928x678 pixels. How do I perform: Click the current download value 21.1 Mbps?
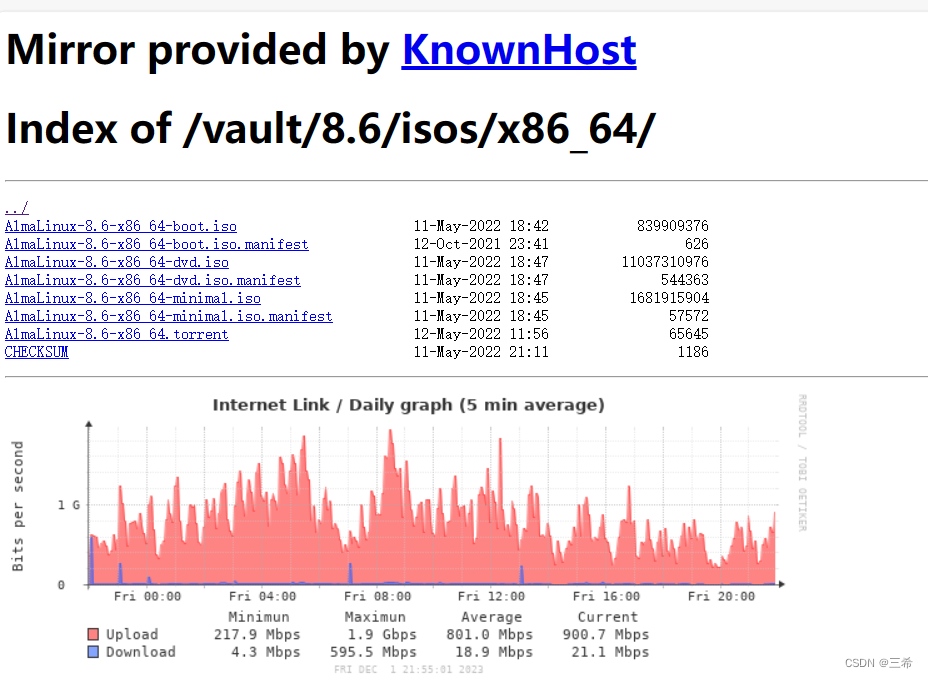point(610,652)
